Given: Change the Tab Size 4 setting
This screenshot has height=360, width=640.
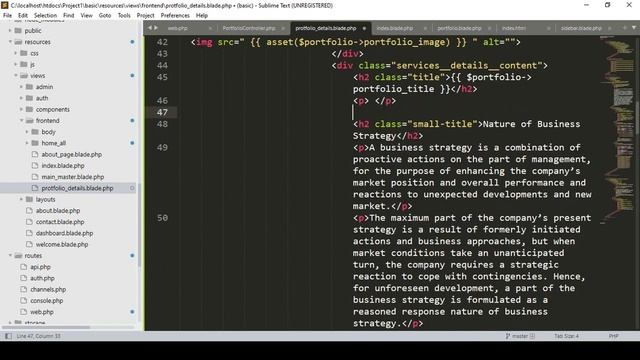Looking at the screenshot, I should tap(567, 336).
